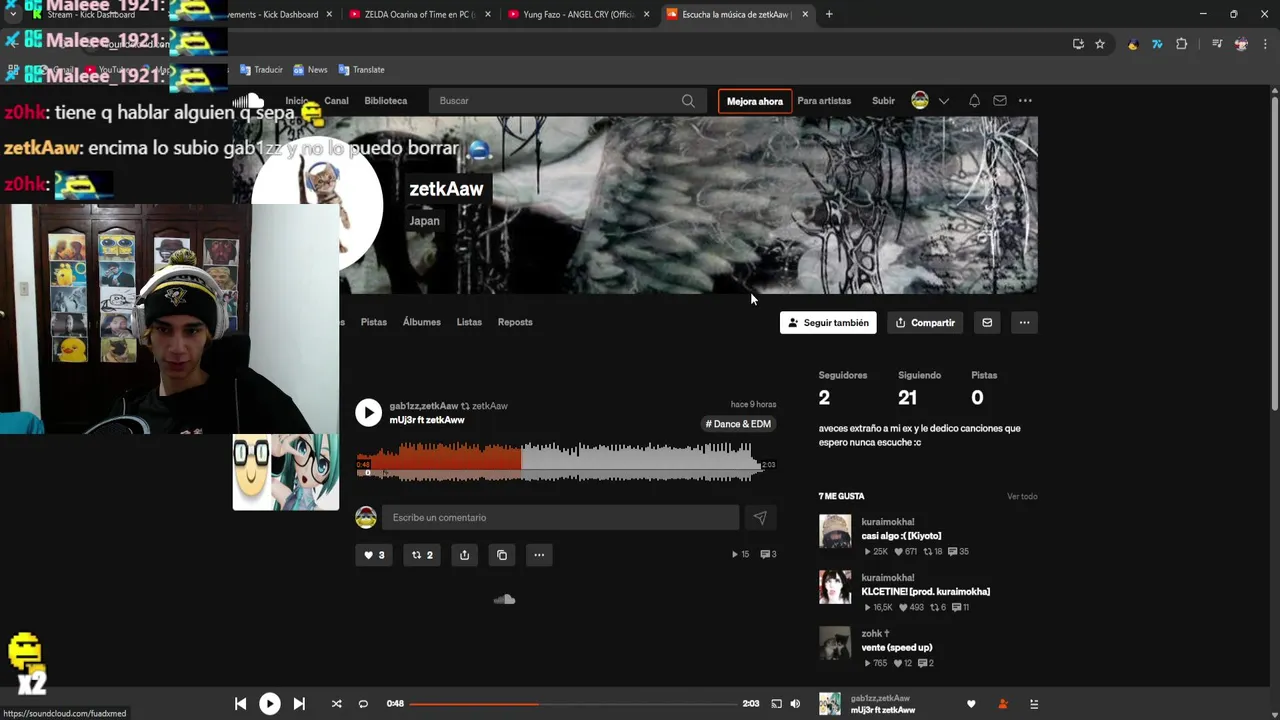Open the Pistas tab
The height and width of the screenshot is (720, 1280).
pos(374,322)
